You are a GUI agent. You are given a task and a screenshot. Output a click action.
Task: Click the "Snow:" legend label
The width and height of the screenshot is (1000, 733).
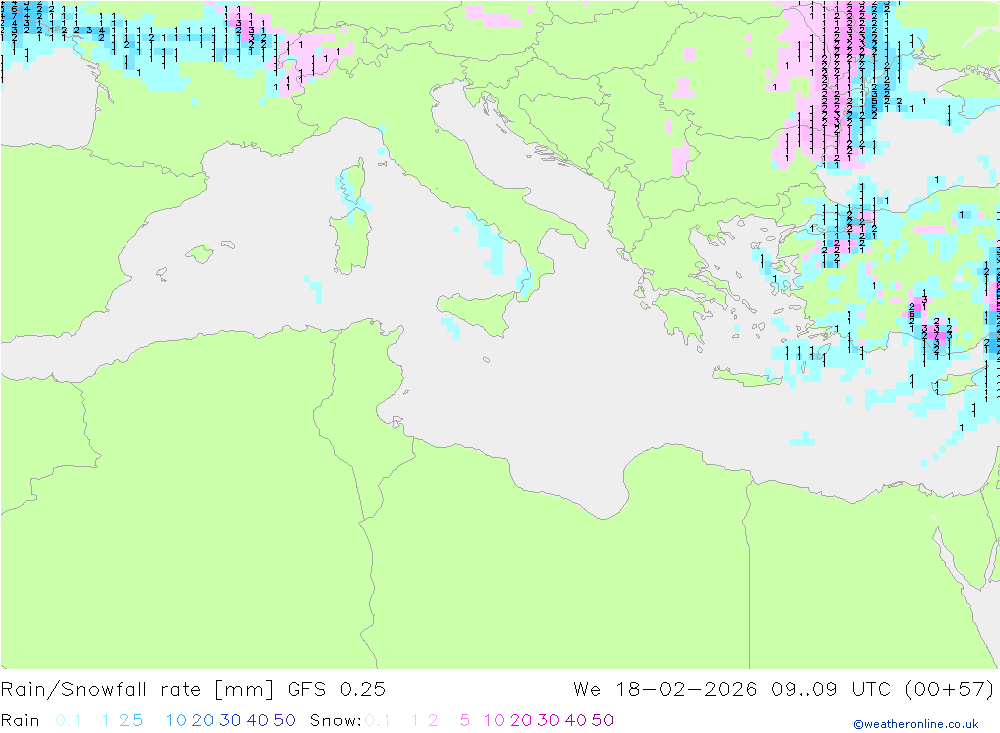pos(335,720)
